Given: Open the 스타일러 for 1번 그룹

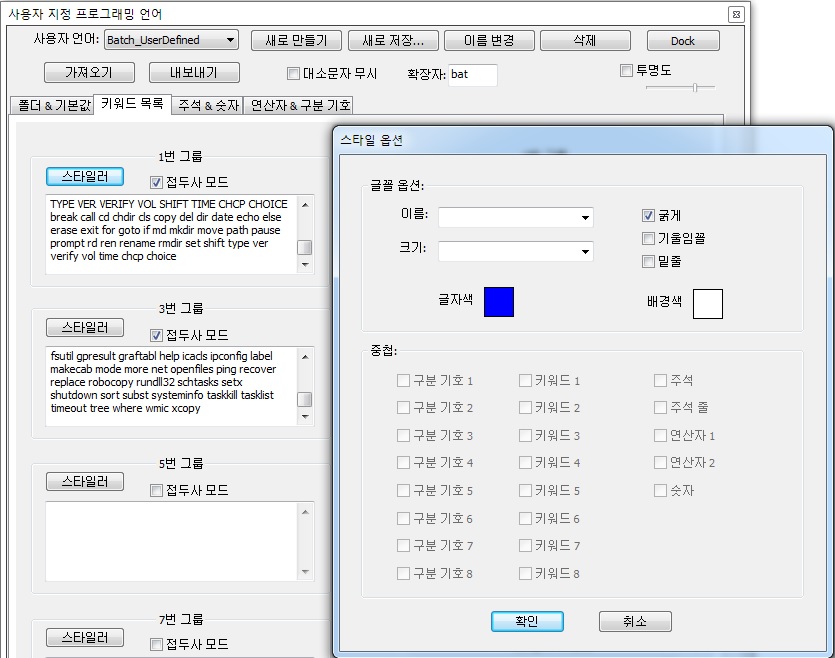Looking at the screenshot, I should pos(83,176).
